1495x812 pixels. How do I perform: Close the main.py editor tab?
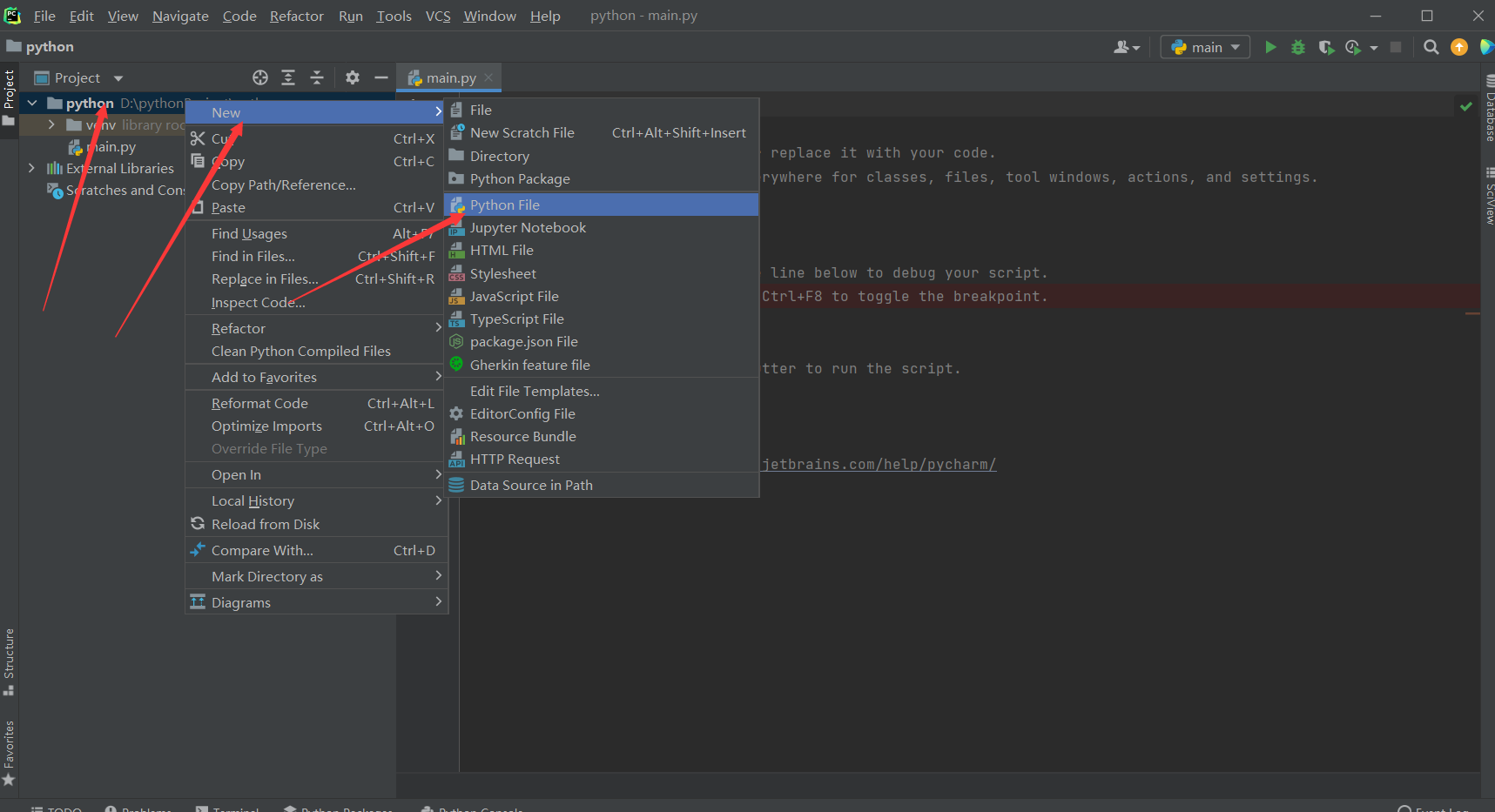tap(488, 77)
